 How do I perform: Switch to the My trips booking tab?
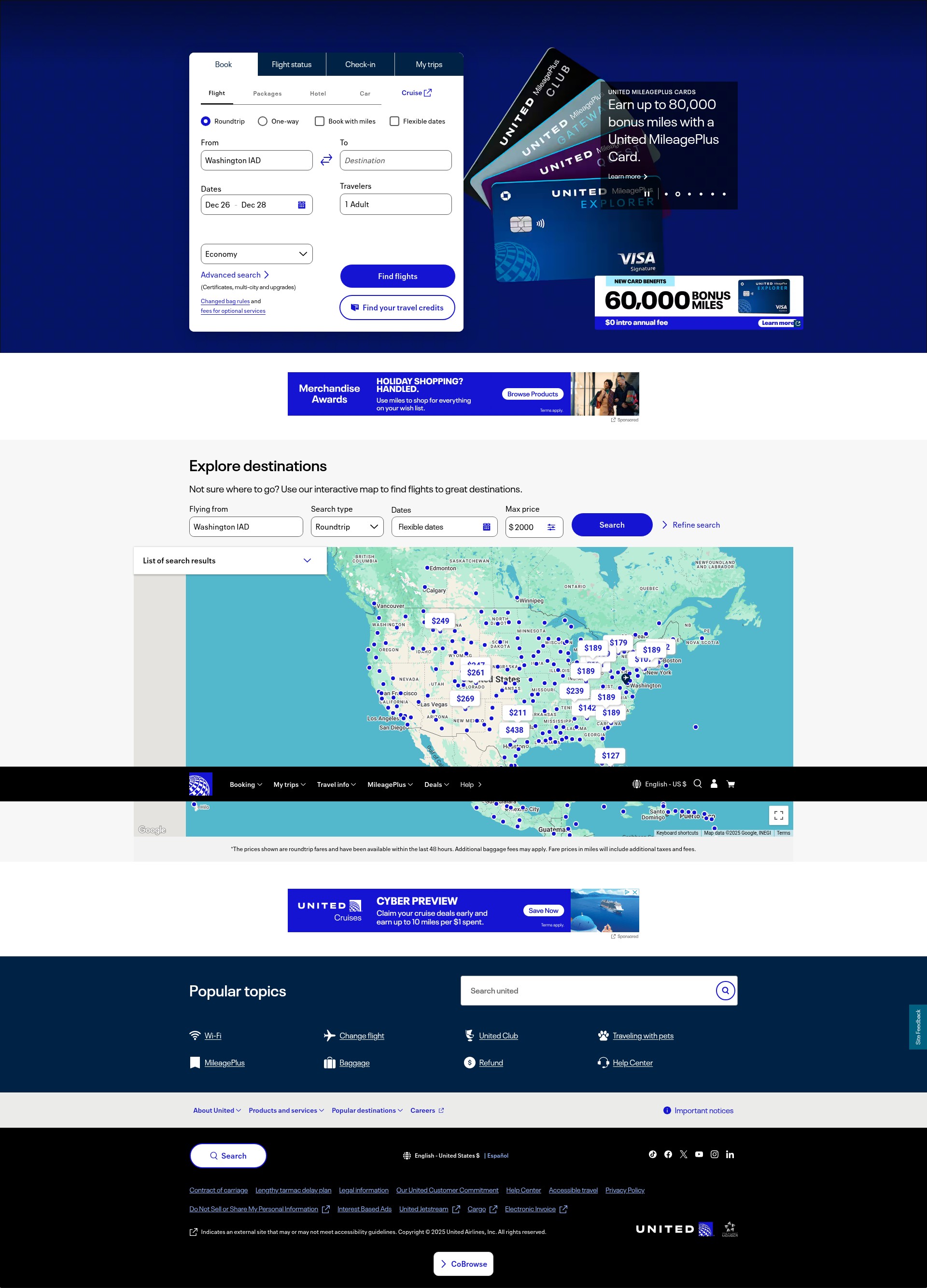click(x=429, y=64)
